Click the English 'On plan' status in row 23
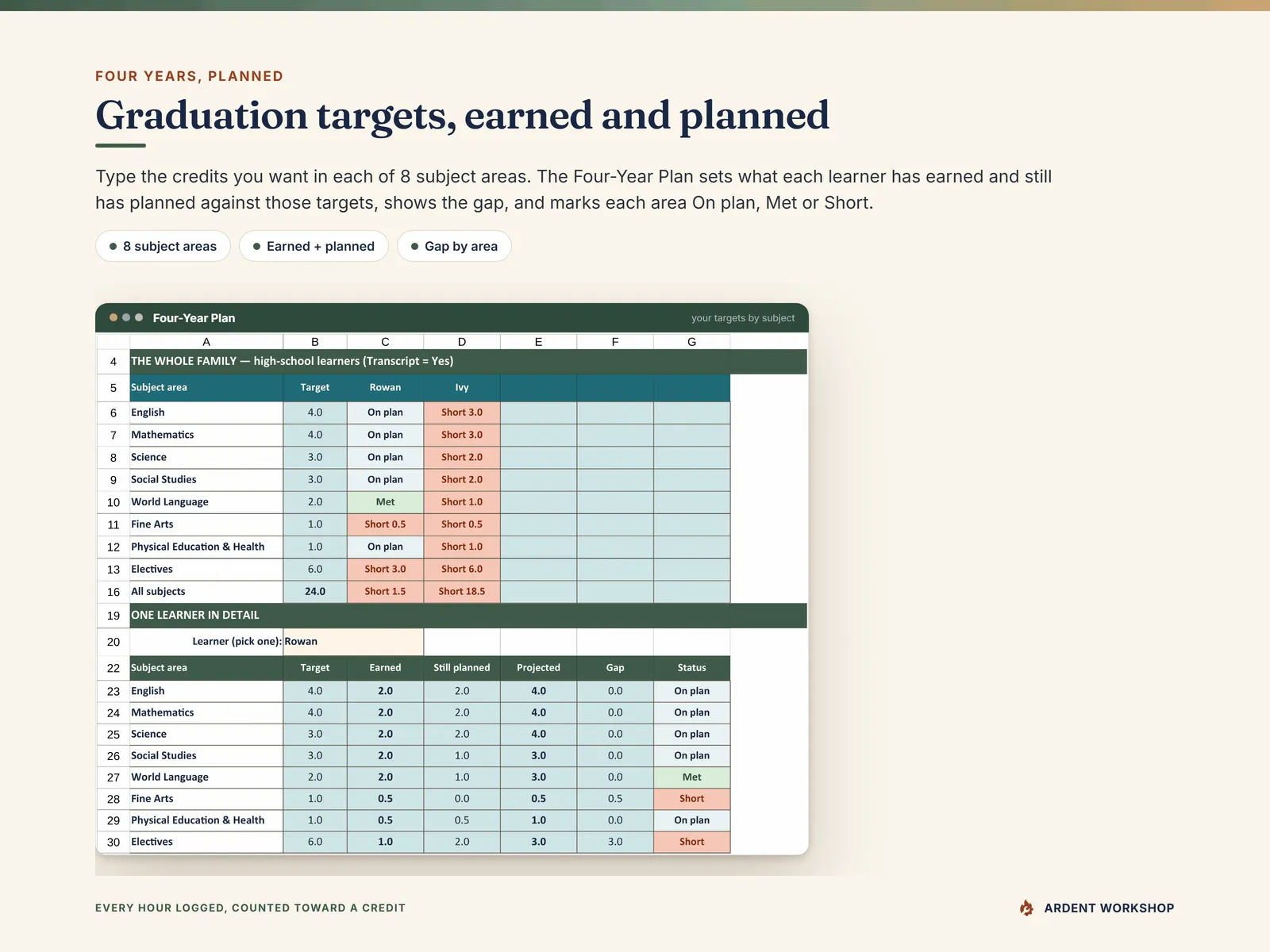Screen dimensions: 1270x952 691,691
